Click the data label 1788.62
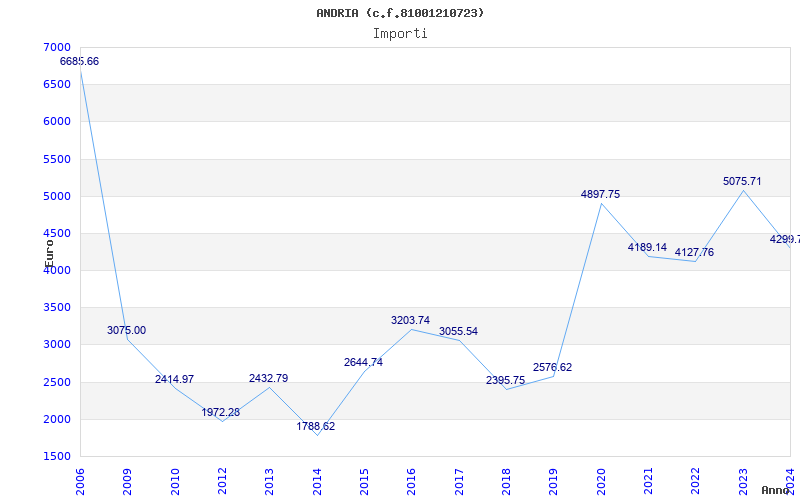Screen dimensions: 800x500 pos(316,426)
